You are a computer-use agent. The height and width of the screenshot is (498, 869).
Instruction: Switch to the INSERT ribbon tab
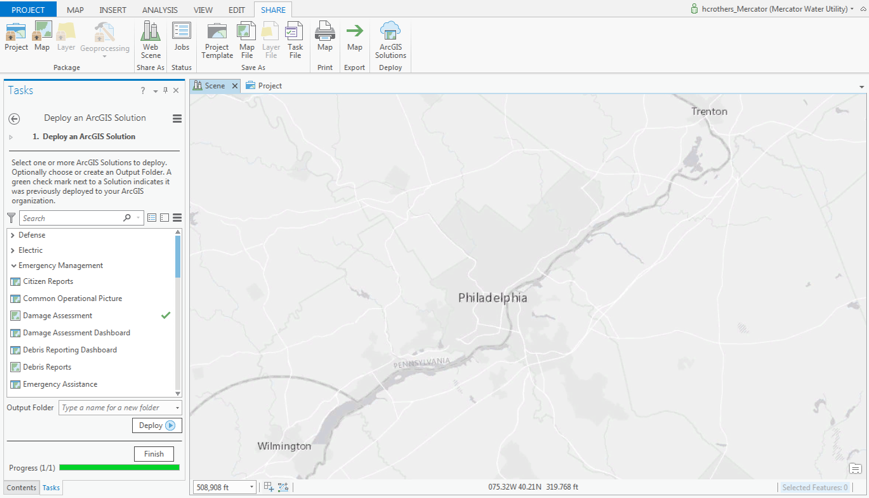point(113,10)
